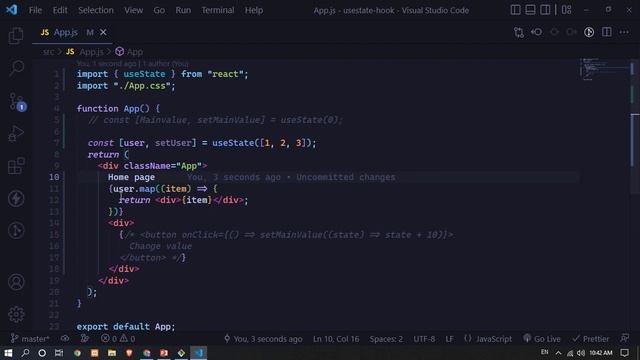Open the Windows notification center
This screenshot has height=360, width=640.
(624, 353)
